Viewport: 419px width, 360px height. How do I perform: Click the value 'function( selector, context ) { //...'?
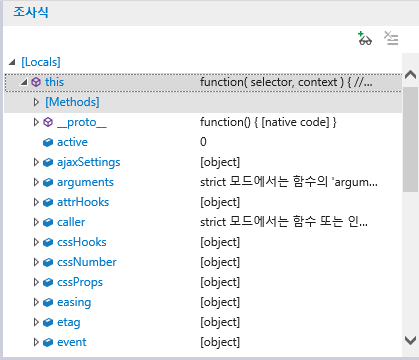[x=286, y=82]
